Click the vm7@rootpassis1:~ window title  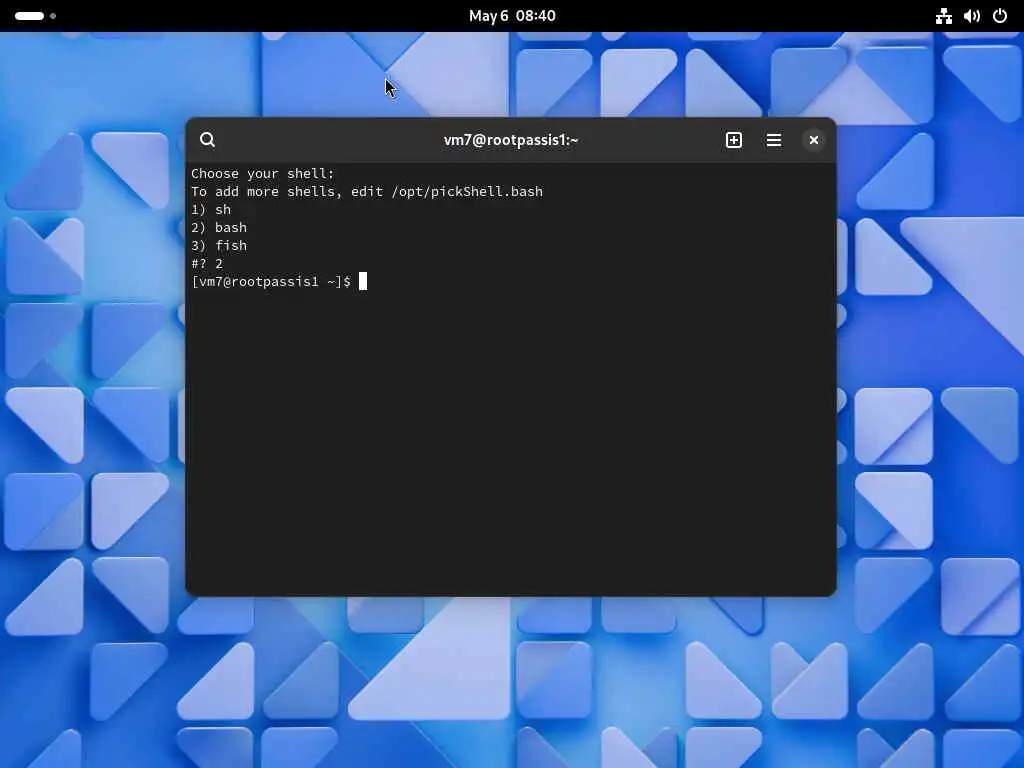click(x=511, y=140)
